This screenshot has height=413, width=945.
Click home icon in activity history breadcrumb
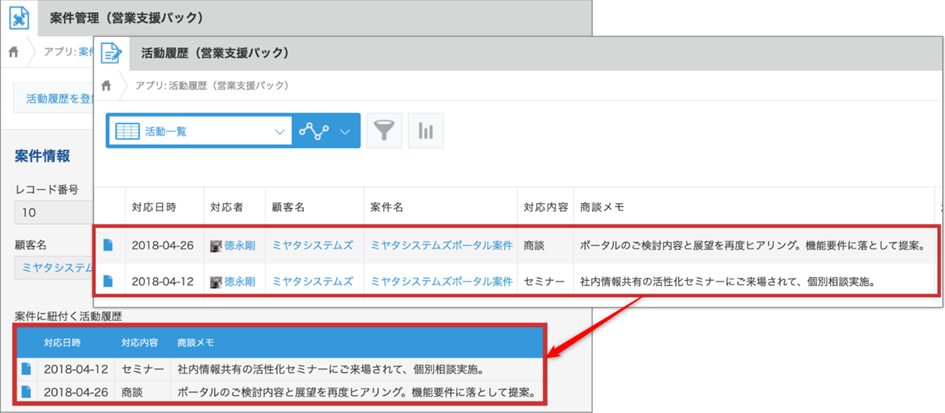[107, 85]
